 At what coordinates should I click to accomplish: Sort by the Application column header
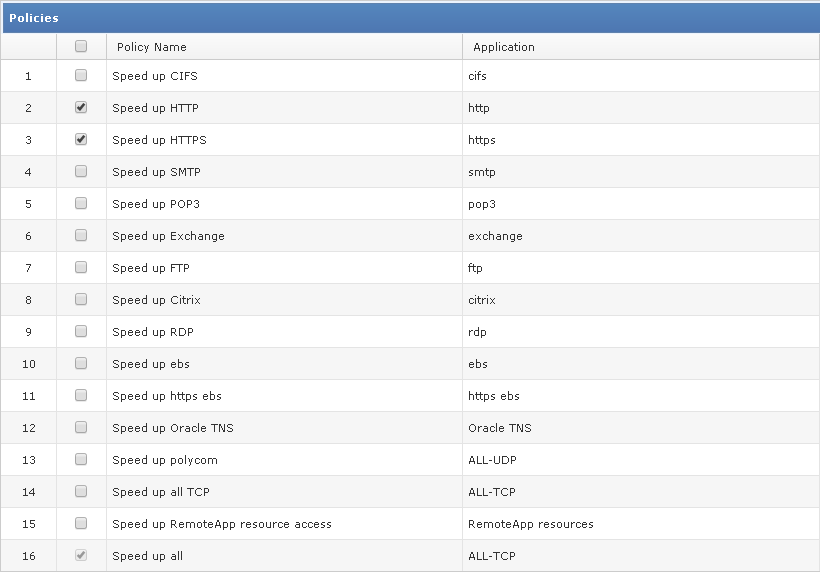[504, 47]
